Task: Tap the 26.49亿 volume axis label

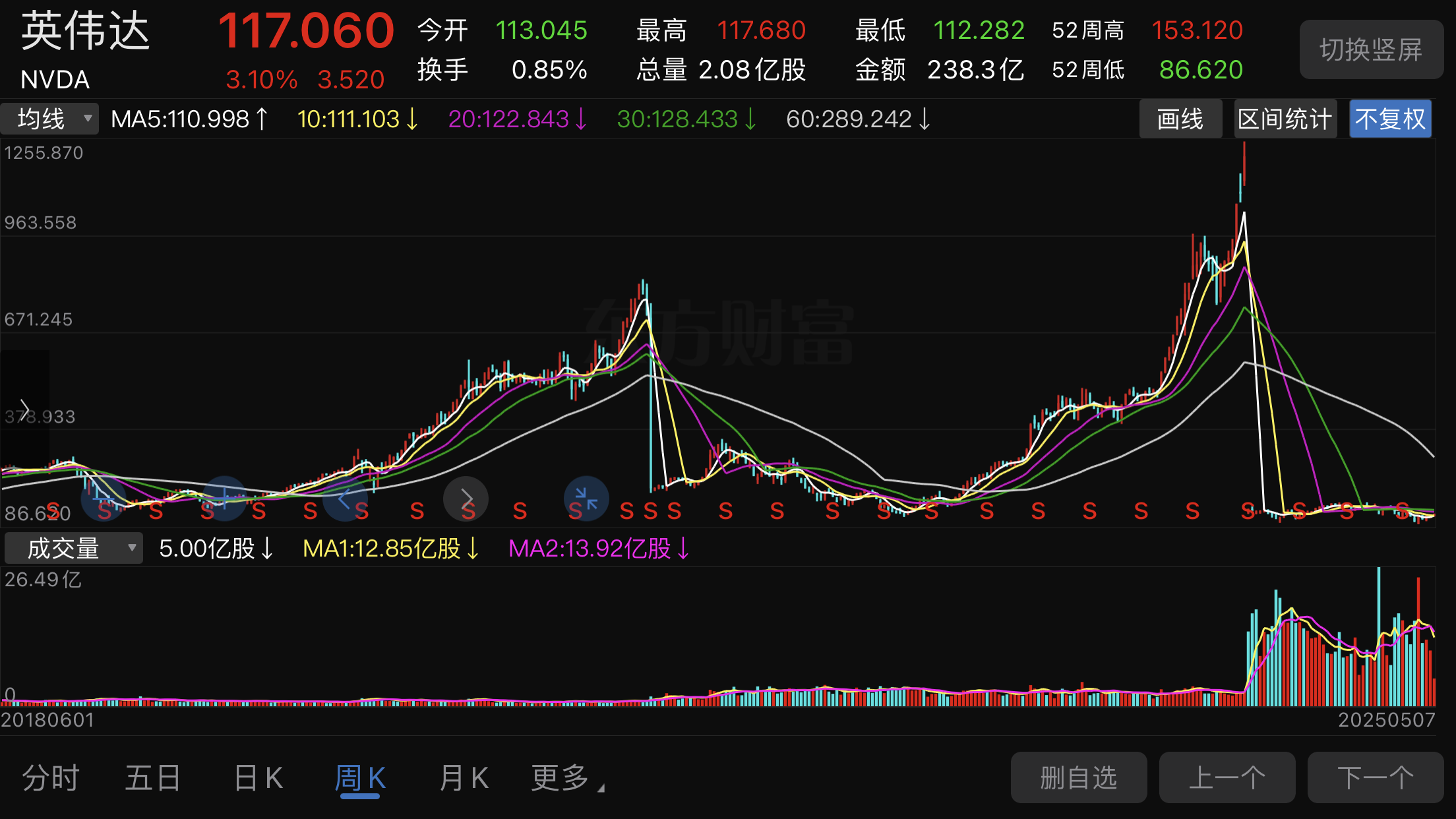Action: (x=43, y=580)
